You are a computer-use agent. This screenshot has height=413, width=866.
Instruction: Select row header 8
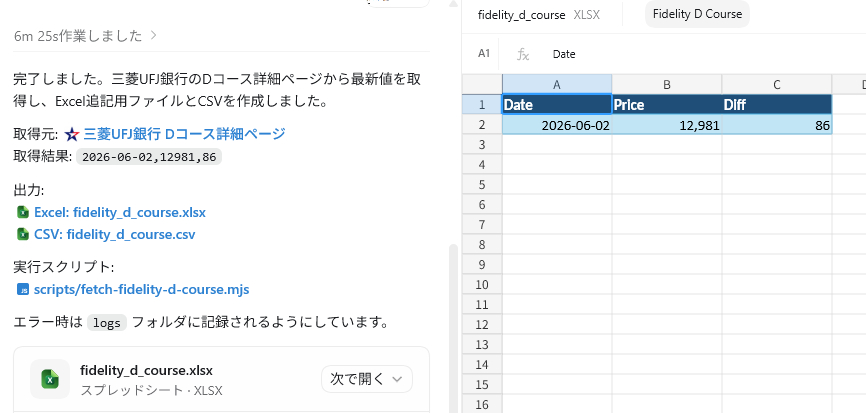pyautogui.click(x=482, y=245)
